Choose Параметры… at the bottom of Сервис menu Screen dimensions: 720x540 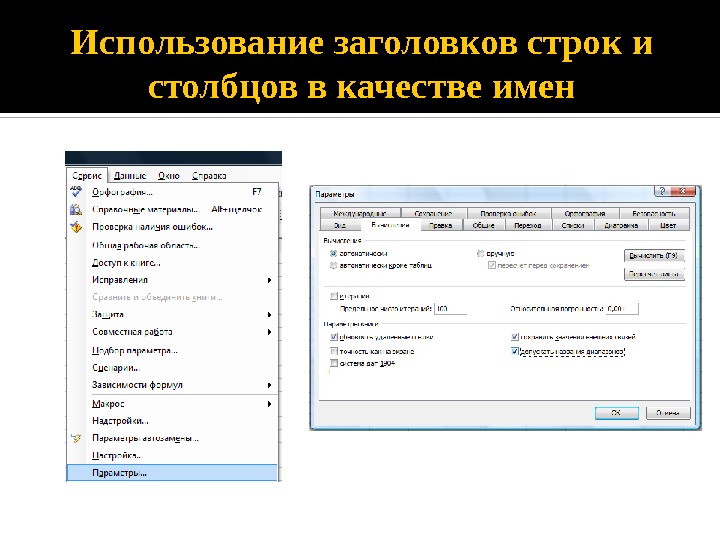[x=172, y=473]
